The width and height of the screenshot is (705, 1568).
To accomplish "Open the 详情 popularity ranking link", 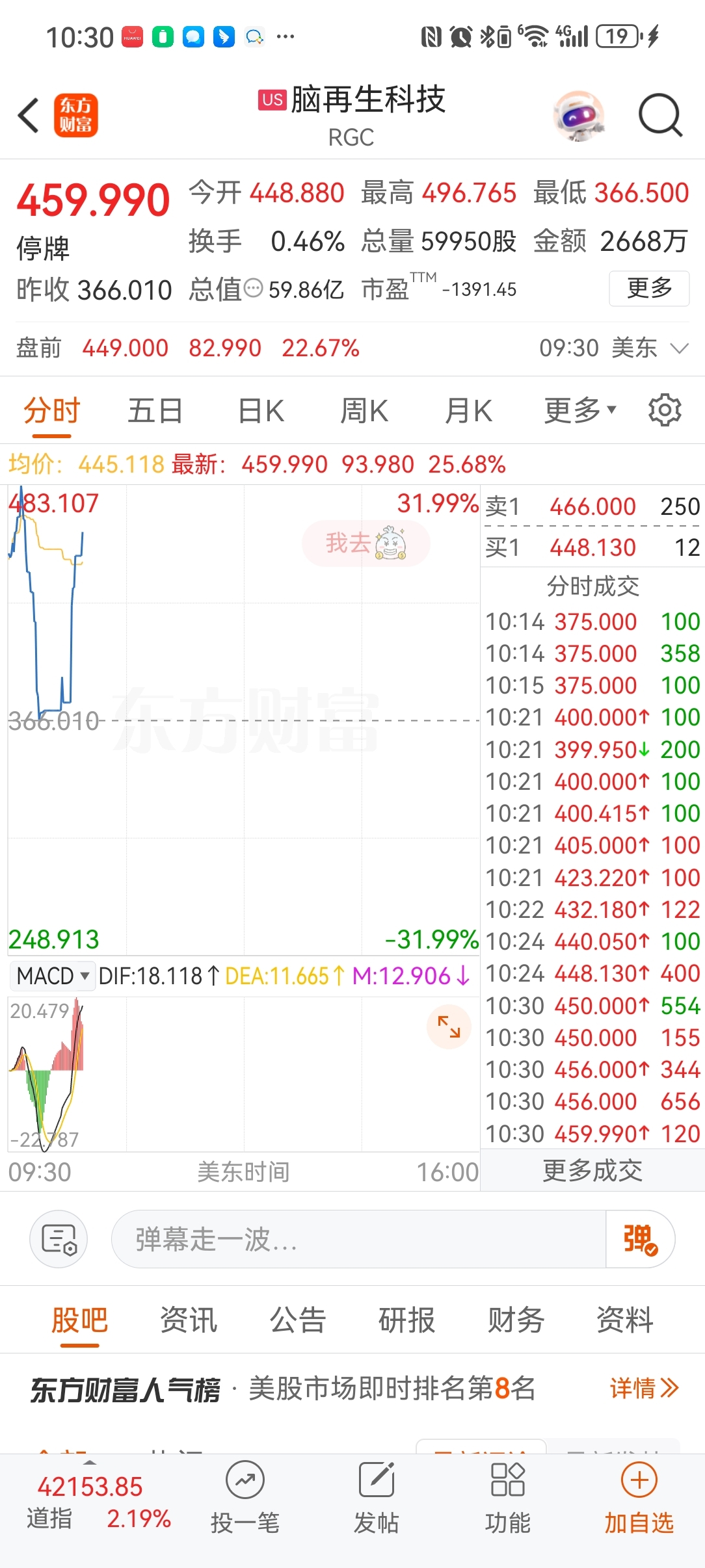I will click(644, 1389).
